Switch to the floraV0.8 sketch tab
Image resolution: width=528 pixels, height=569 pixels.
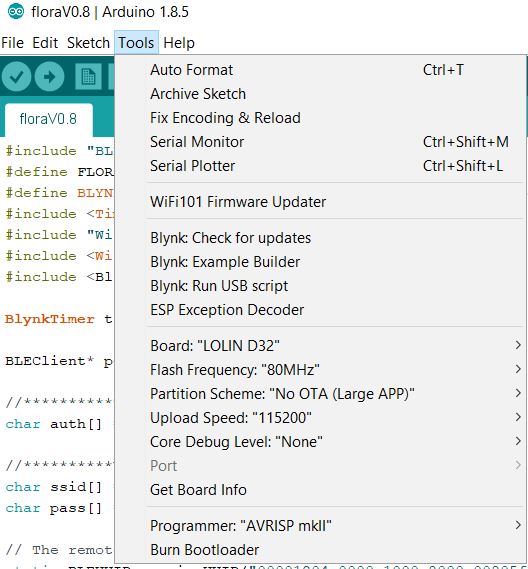(48, 119)
